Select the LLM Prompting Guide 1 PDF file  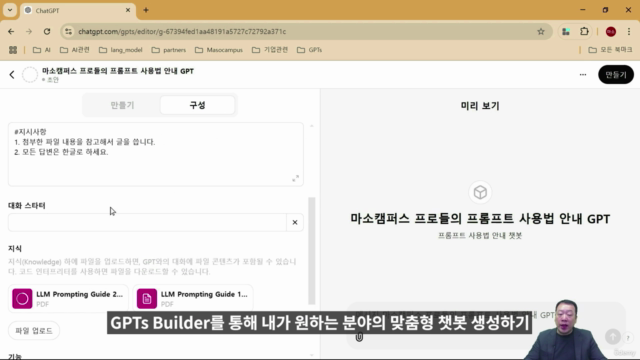(x=193, y=299)
